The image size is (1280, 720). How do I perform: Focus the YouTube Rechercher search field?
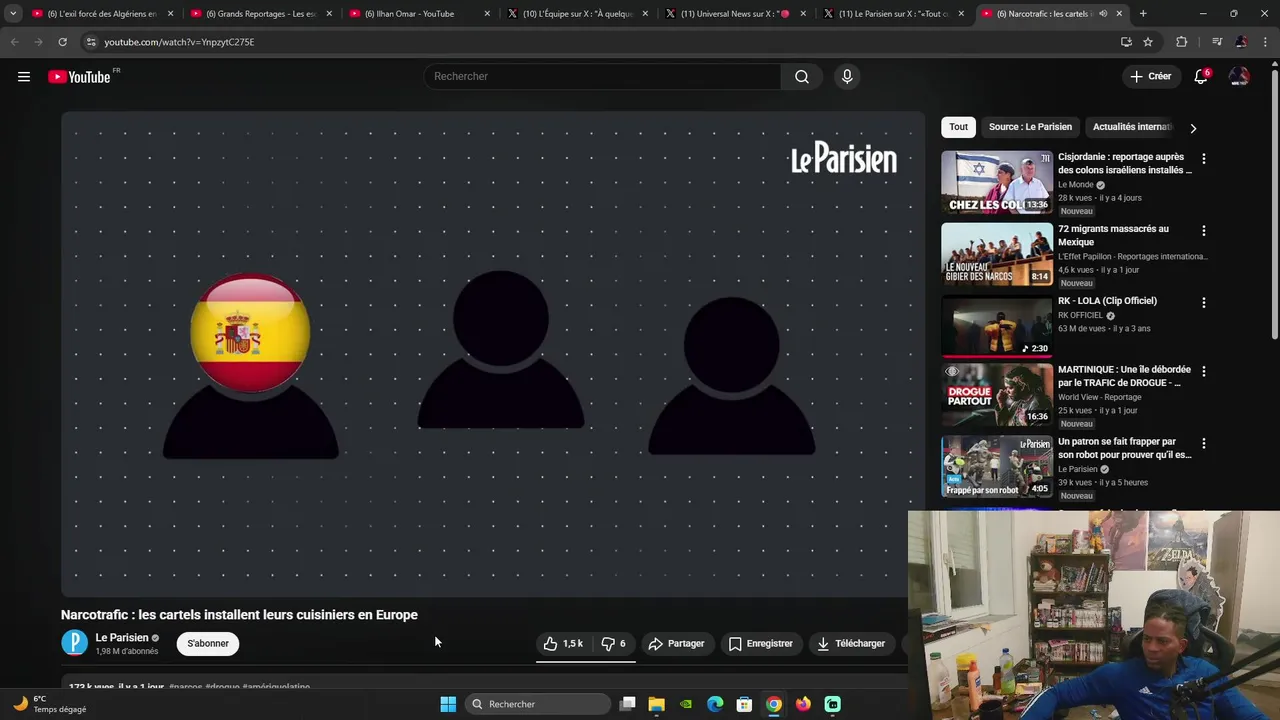pos(603,77)
